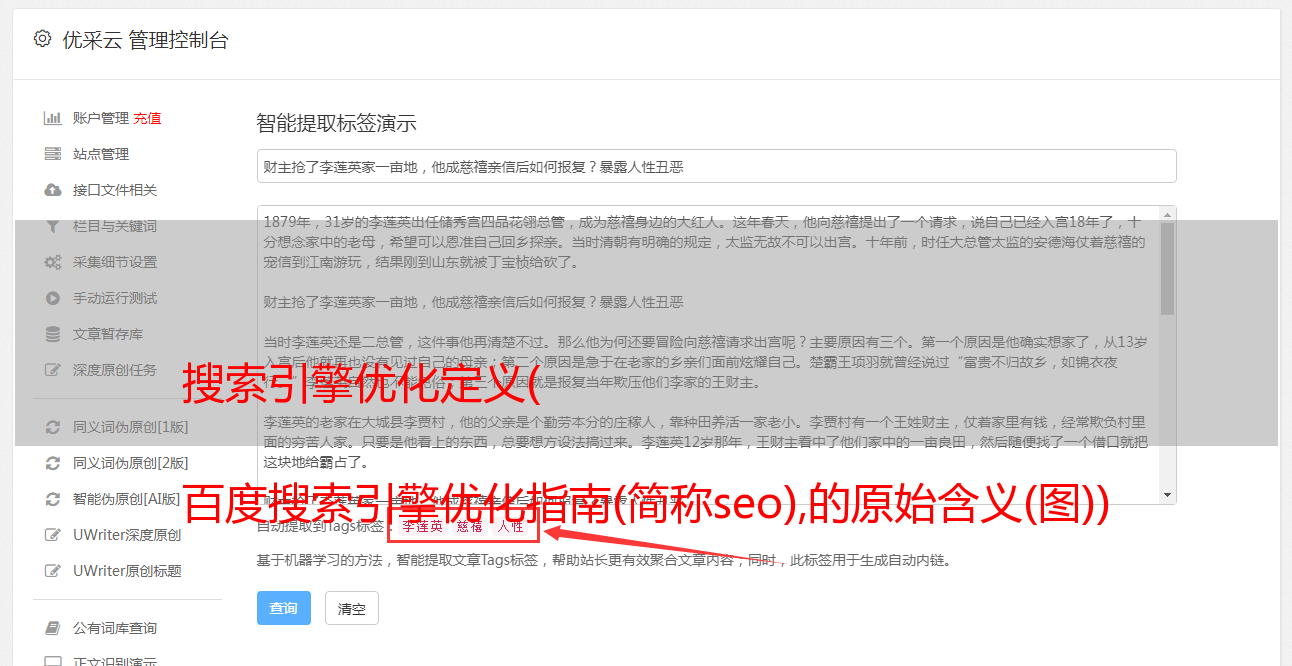1292x666 pixels.
Task: Click the UWriter原创标题 edit icon
Action: click(53, 571)
